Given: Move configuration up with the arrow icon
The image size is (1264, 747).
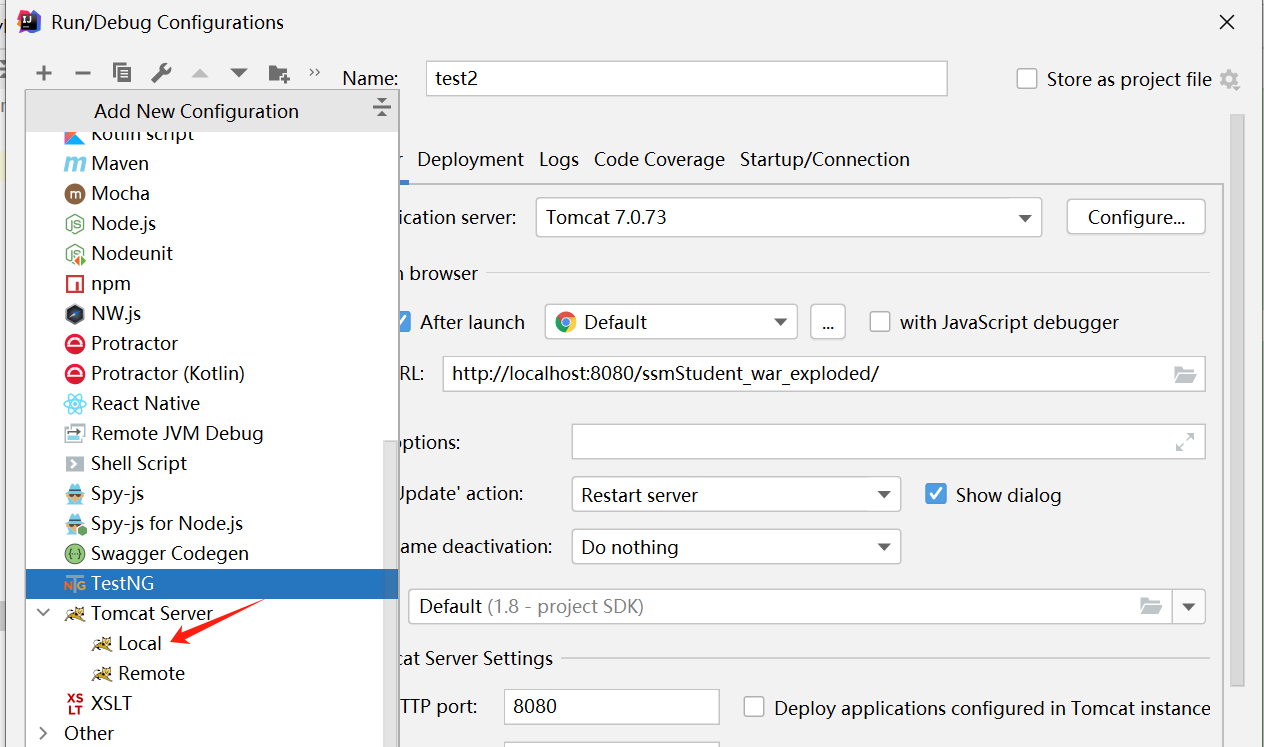Looking at the screenshot, I should 200,73.
